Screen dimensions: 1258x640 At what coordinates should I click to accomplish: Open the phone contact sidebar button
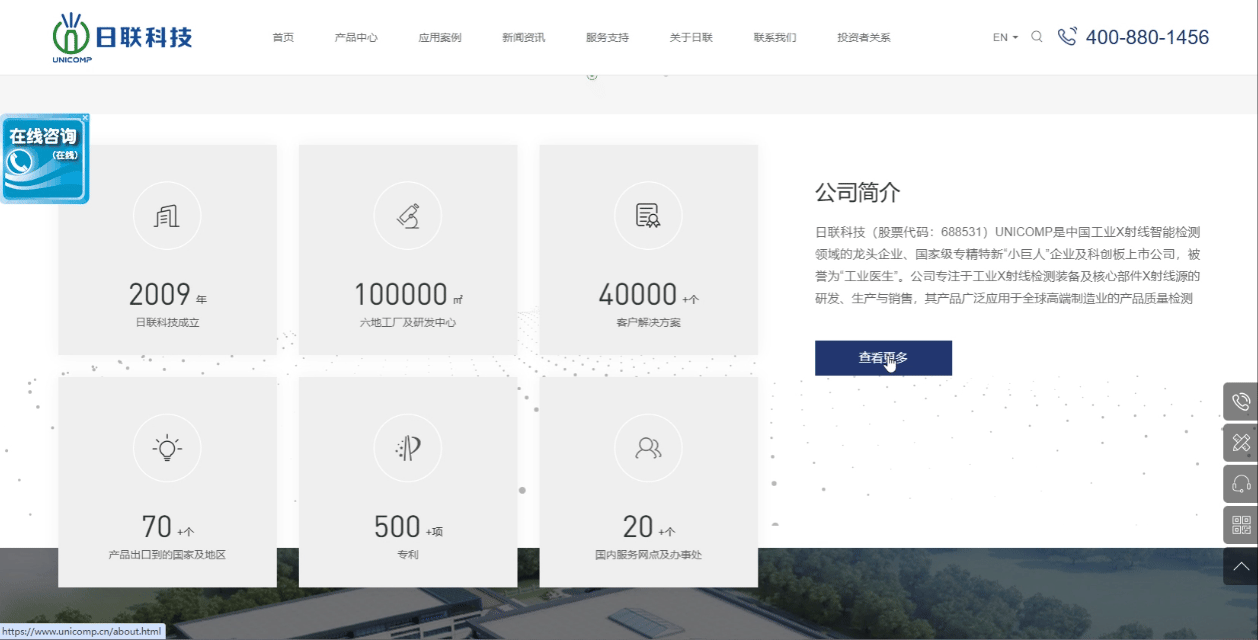point(1241,402)
